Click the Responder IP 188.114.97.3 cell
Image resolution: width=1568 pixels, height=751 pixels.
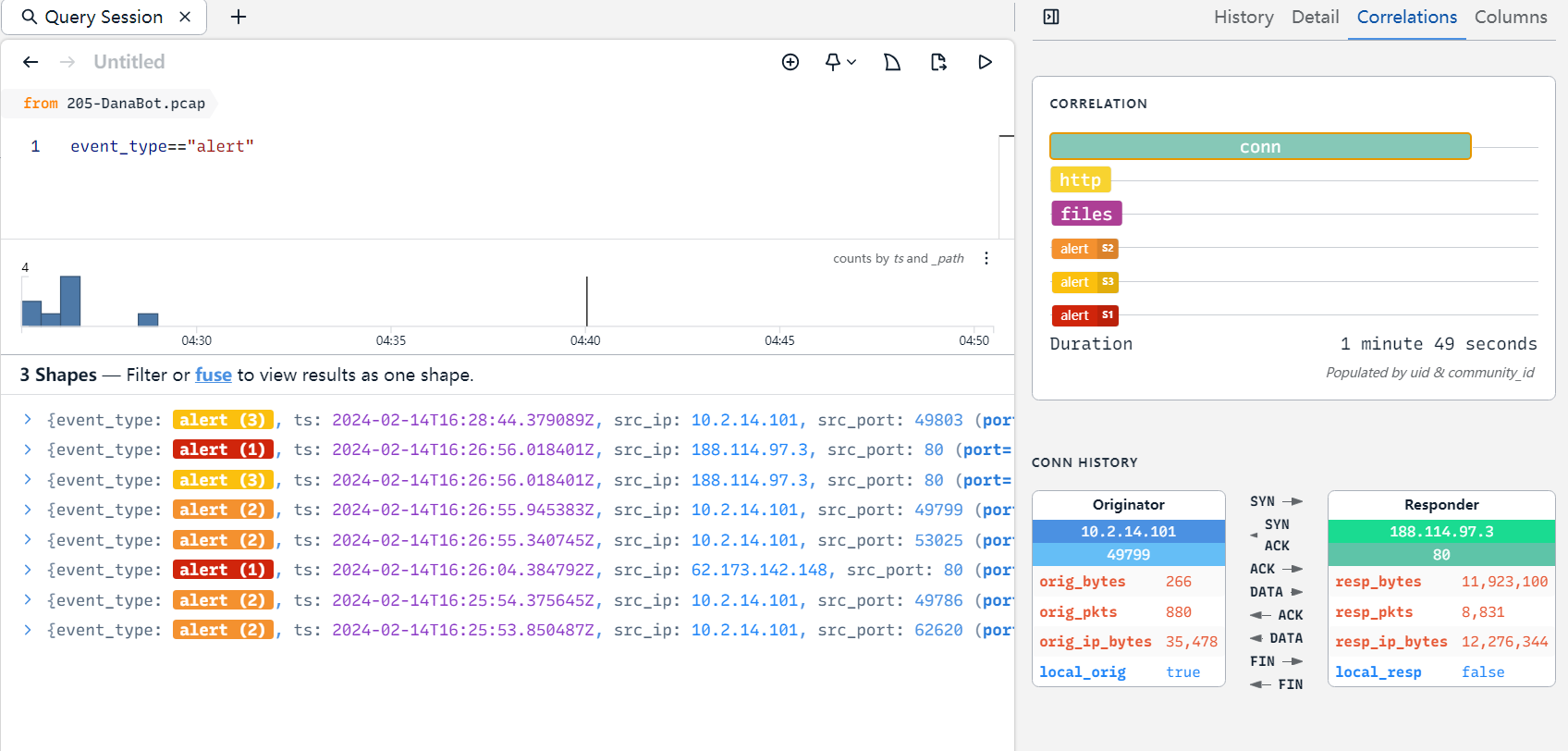point(1441,532)
